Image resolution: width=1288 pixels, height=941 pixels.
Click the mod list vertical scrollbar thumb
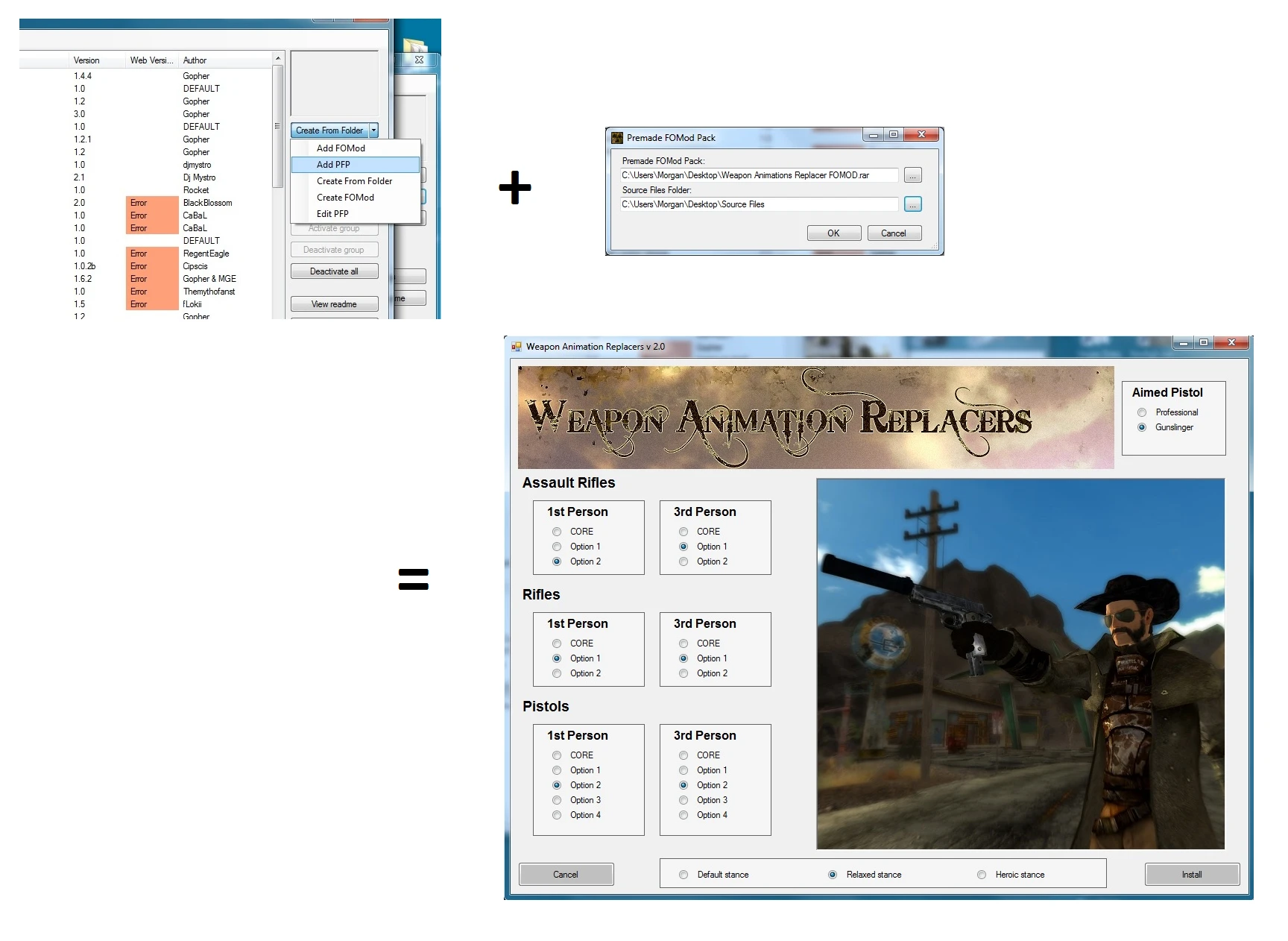[x=277, y=126]
